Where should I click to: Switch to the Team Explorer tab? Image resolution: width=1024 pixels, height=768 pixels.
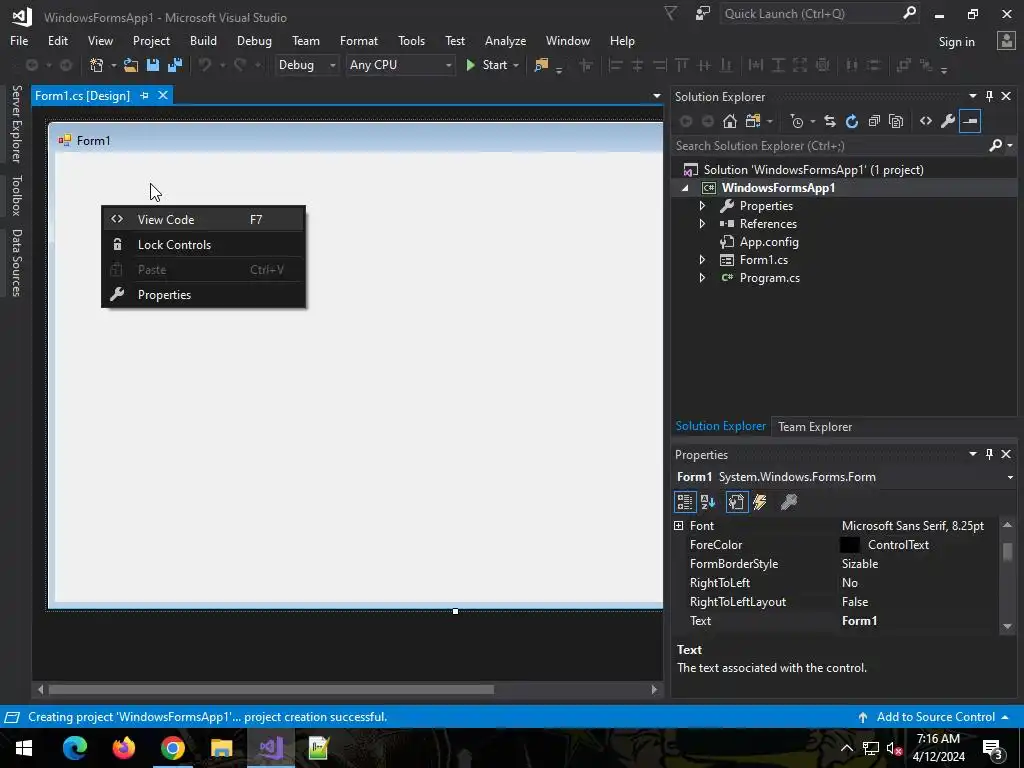pos(814,426)
